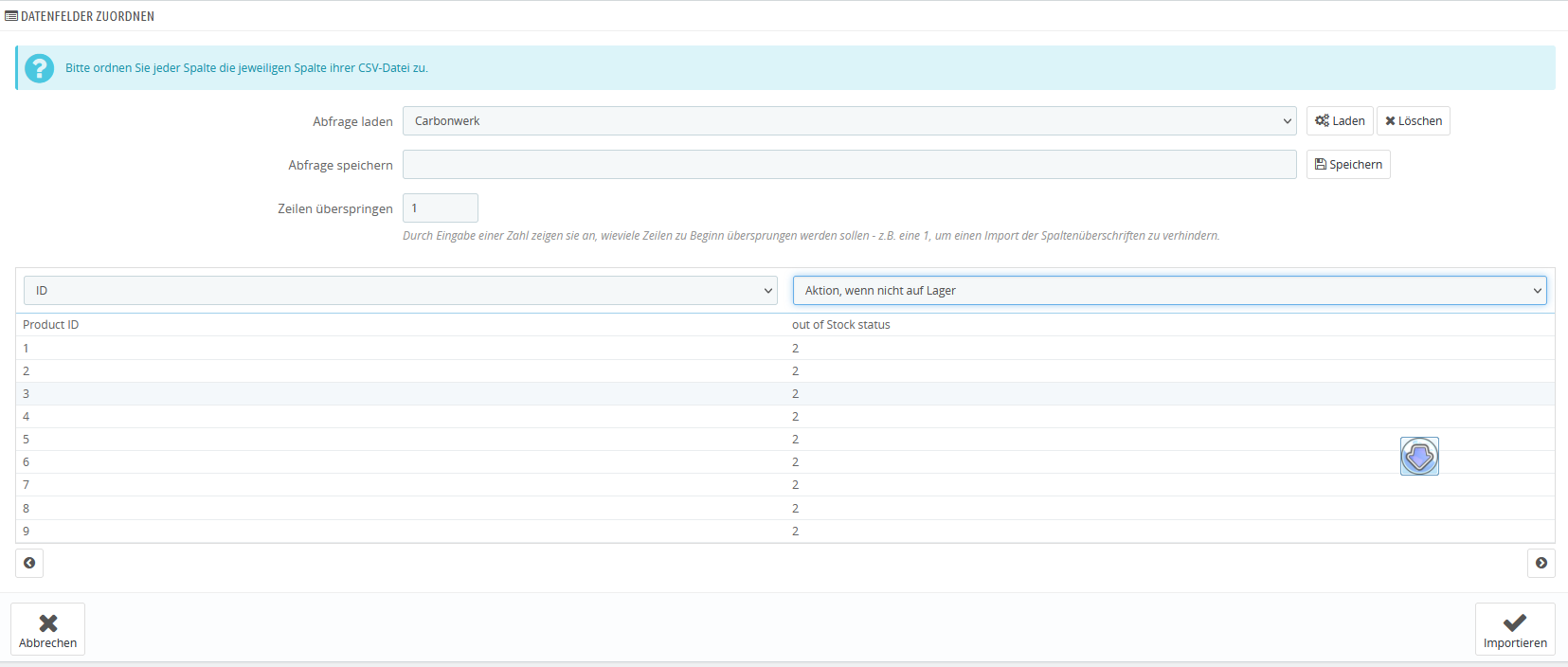The image size is (1568, 667).
Task: Click Product ID cell with value 1
Action: (x=401, y=349)
